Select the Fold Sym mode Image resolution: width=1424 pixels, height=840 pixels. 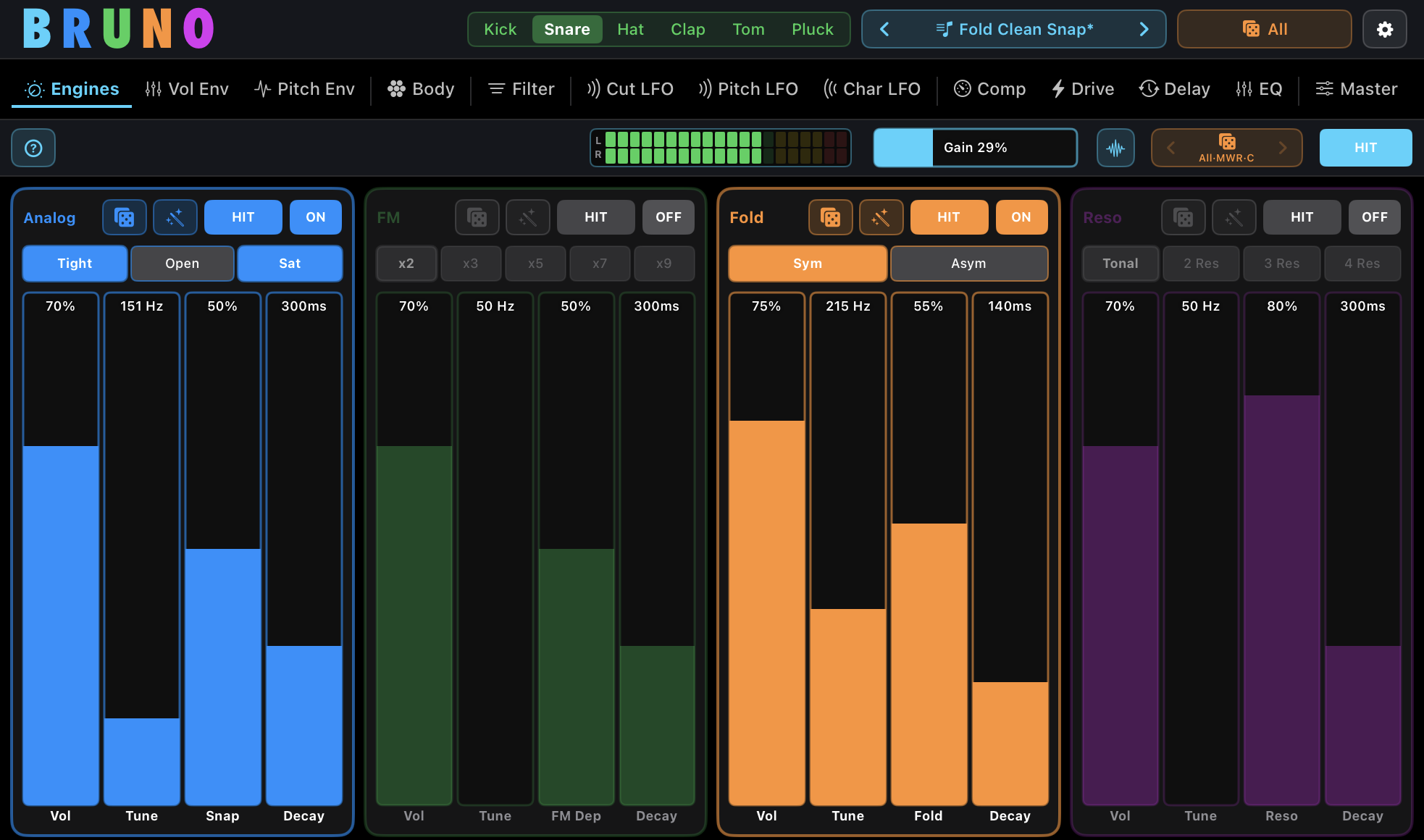point(808,264)
